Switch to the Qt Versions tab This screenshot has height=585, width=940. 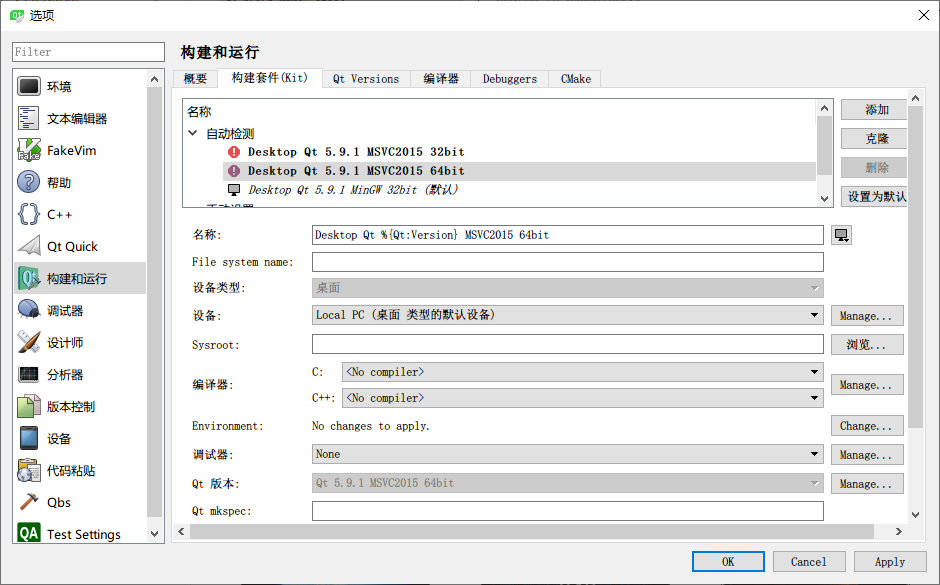(x=366, y=79)
